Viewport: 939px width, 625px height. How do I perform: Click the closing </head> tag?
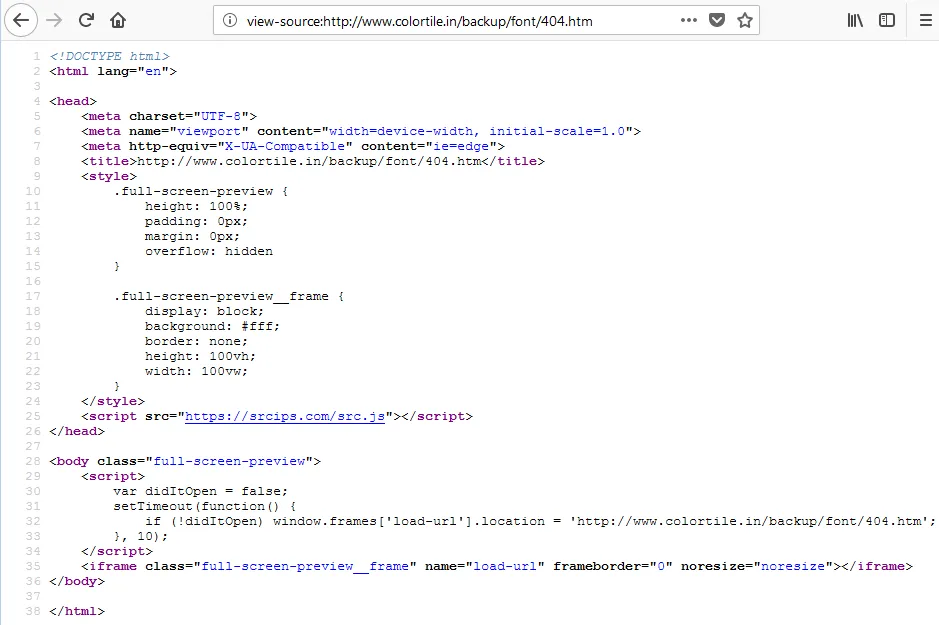click(77, 431)
